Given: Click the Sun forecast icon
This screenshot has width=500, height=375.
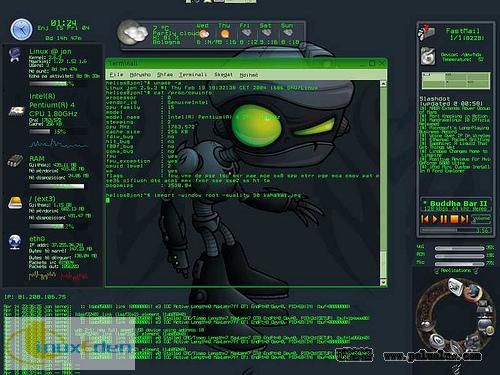Looking at the screenshot, I should tap(287, 33).
